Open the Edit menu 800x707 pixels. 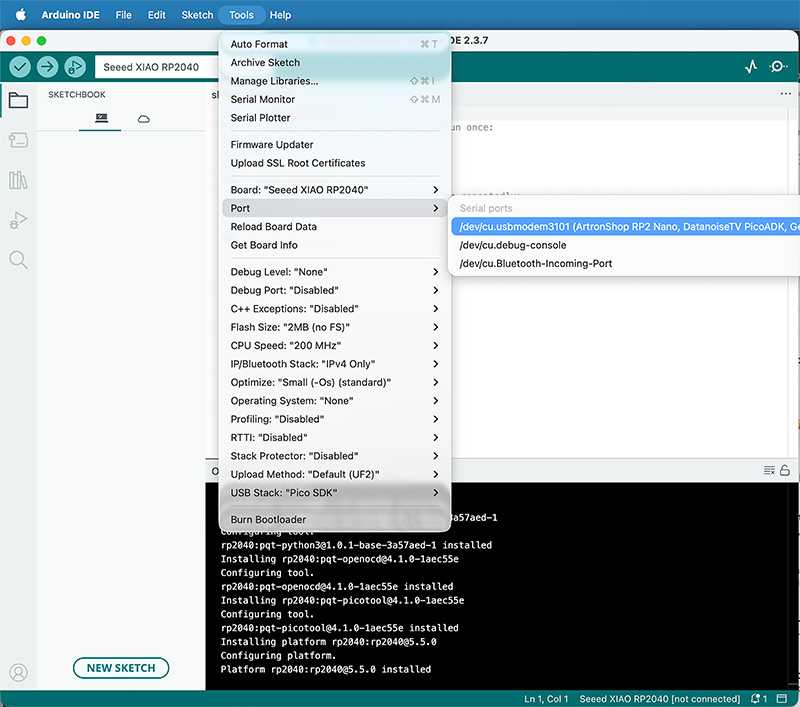[157, 15]
